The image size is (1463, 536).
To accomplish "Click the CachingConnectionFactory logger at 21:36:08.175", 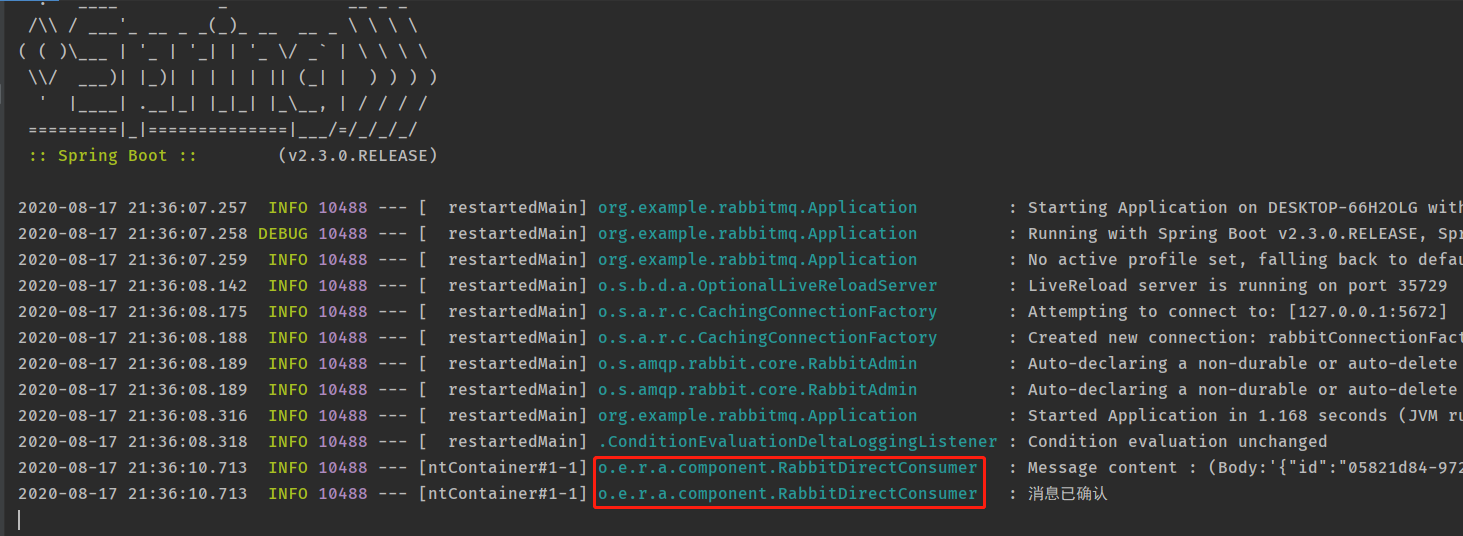I will point(767,312).
